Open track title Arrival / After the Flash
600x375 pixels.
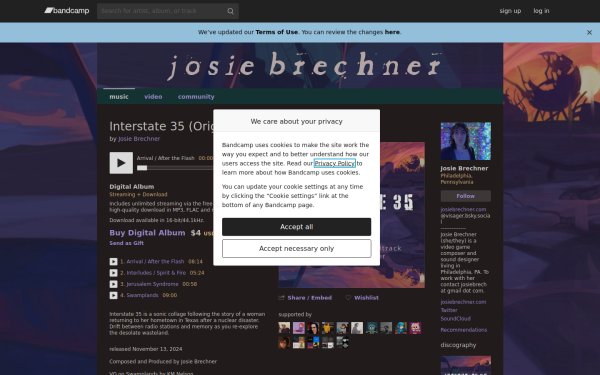tap(155, 262)
